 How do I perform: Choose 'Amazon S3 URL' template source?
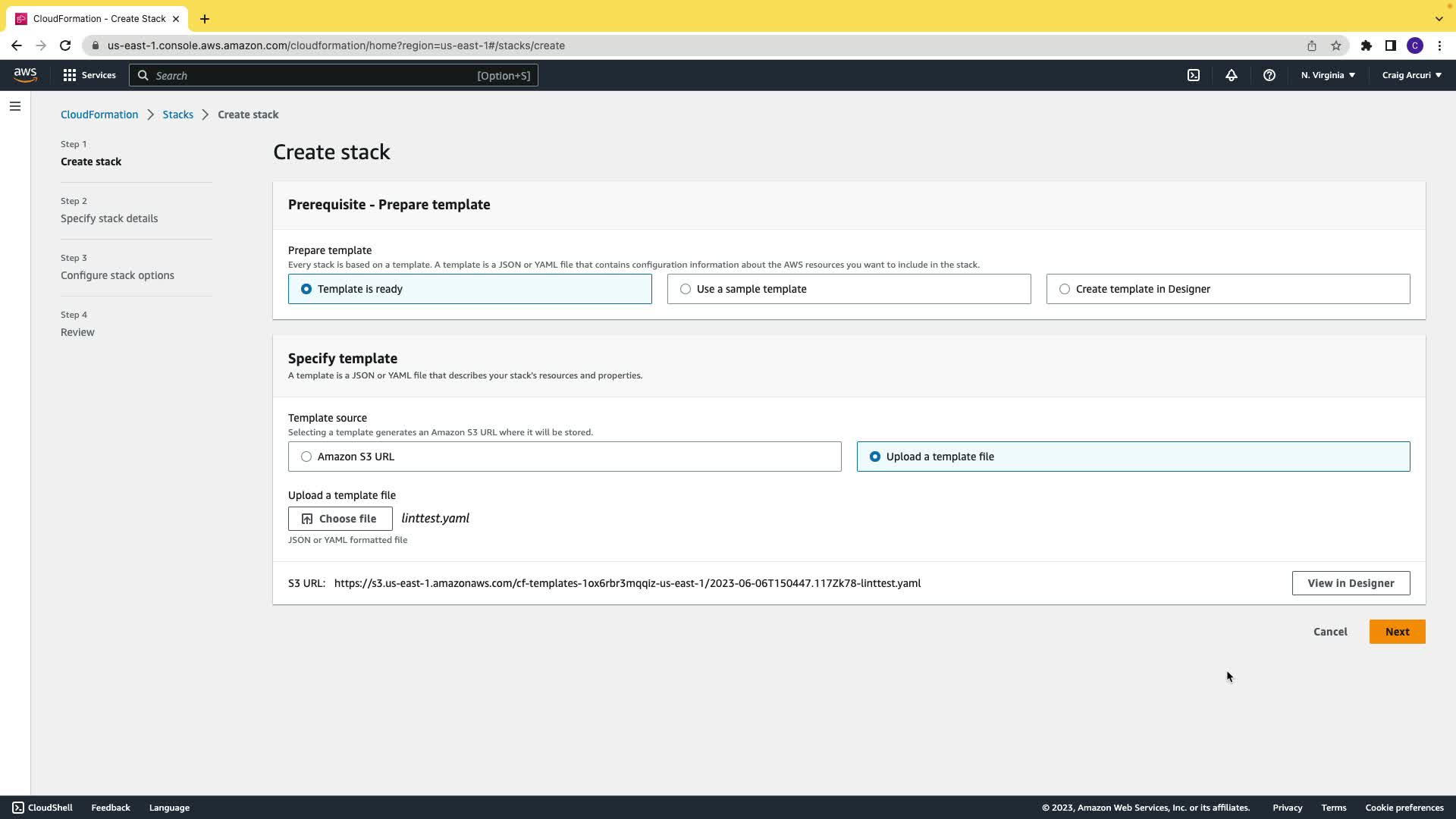[306, 457]
